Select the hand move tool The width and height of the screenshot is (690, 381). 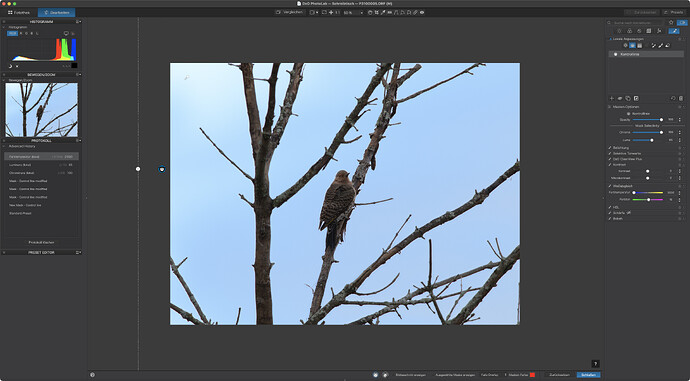coord(370,12)
